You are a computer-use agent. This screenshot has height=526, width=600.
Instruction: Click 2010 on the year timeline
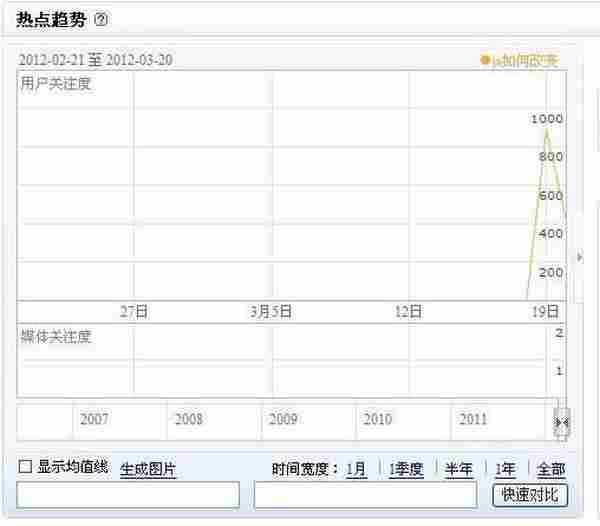click(x=377, y=420)
